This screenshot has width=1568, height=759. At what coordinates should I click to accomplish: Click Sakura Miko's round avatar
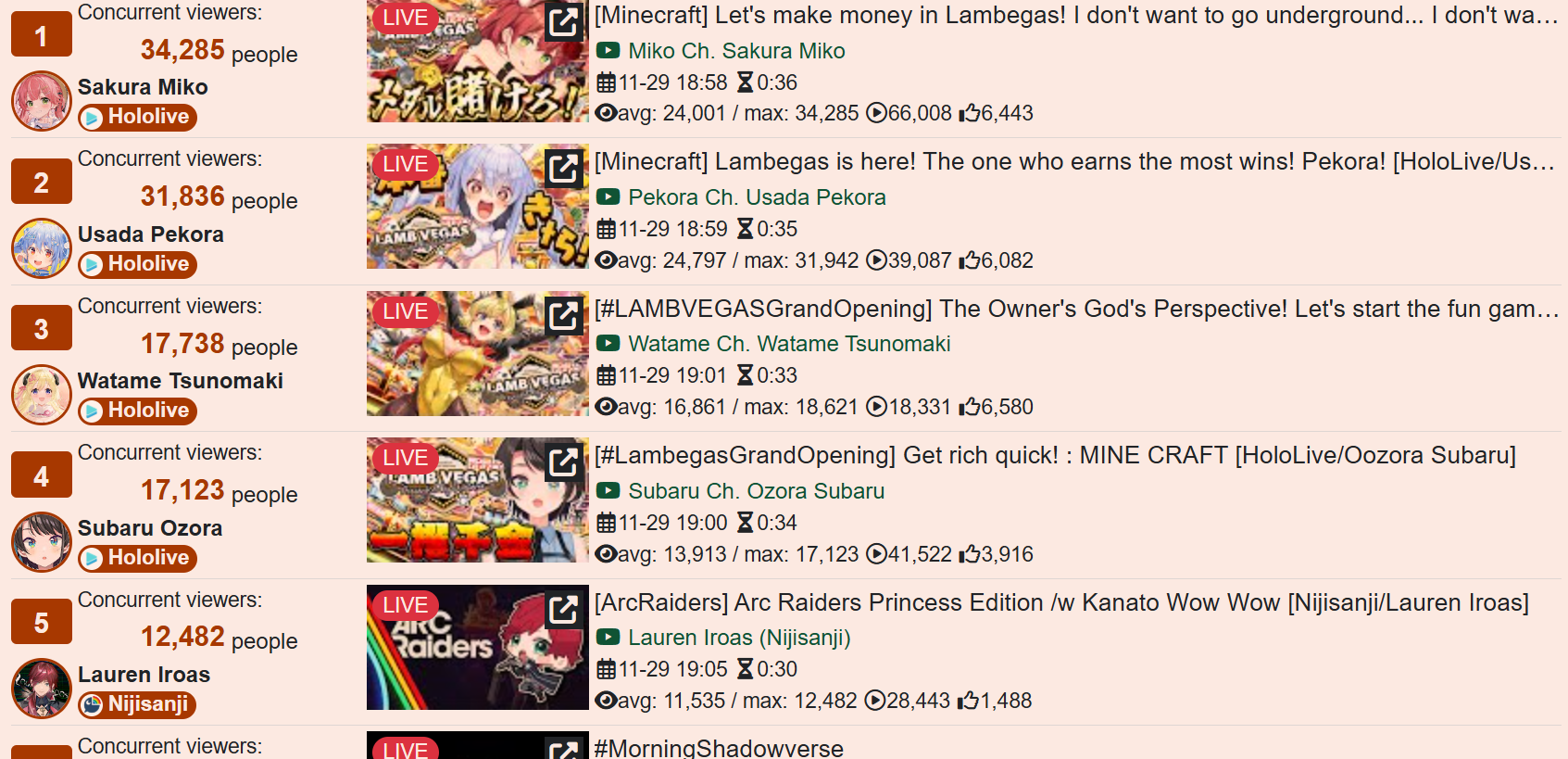[42, 101]
